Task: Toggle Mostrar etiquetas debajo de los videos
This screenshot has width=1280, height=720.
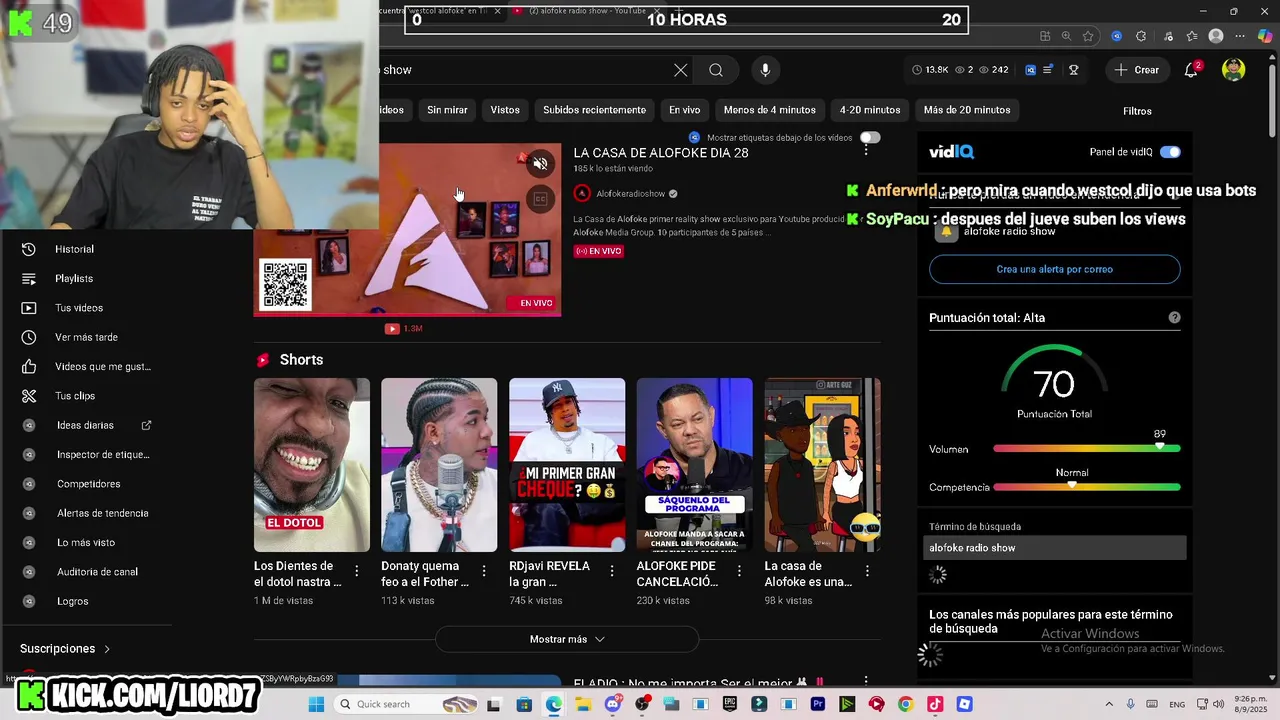Action: click(x=870, y=137)
